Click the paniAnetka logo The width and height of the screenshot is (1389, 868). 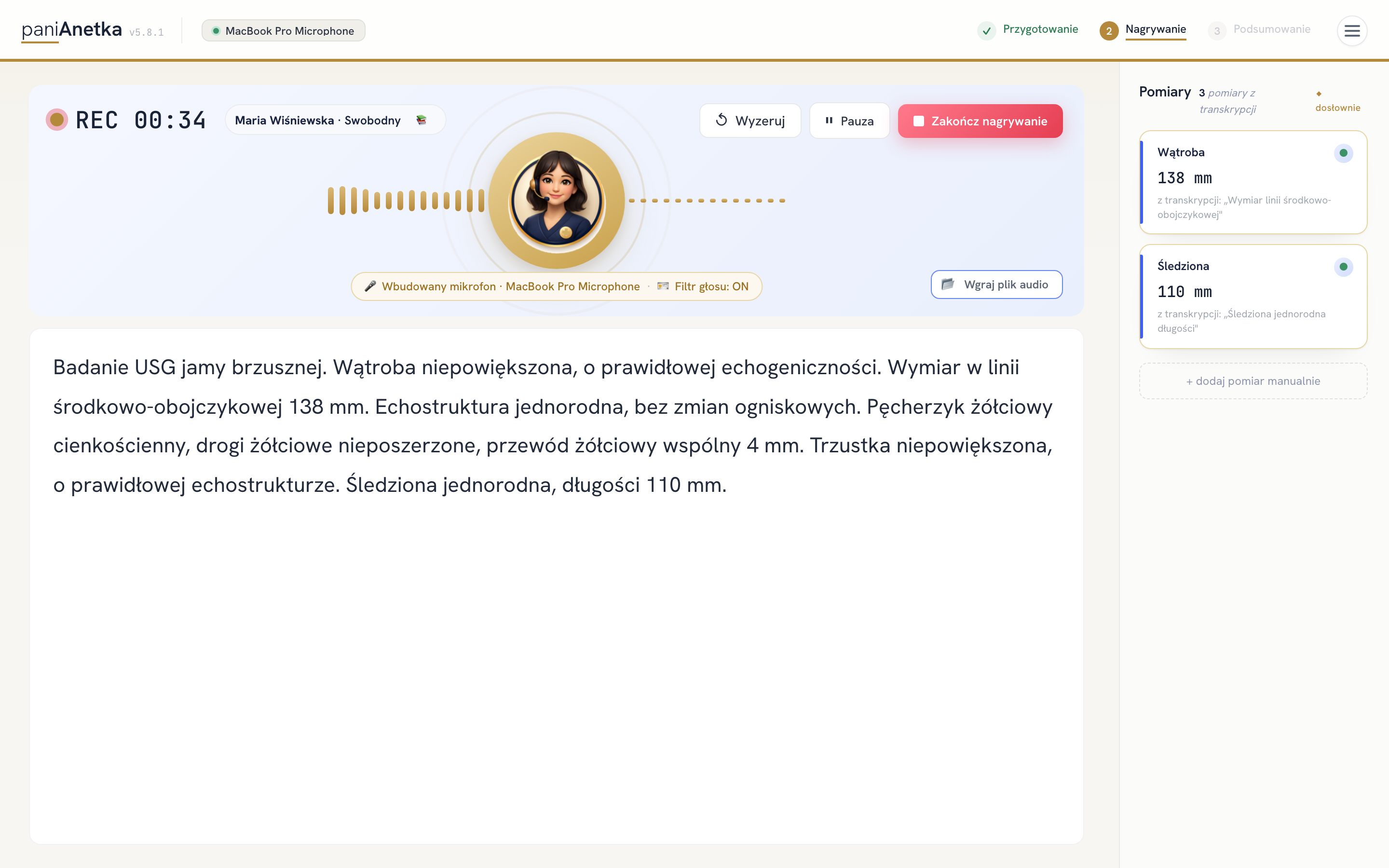[x=72, y=29]
